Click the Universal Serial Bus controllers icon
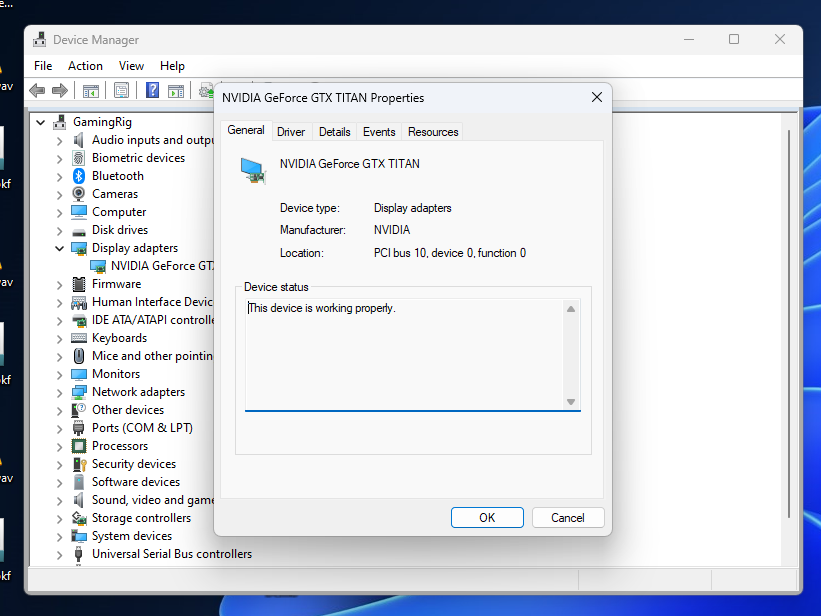 click(x=79, y=554)
